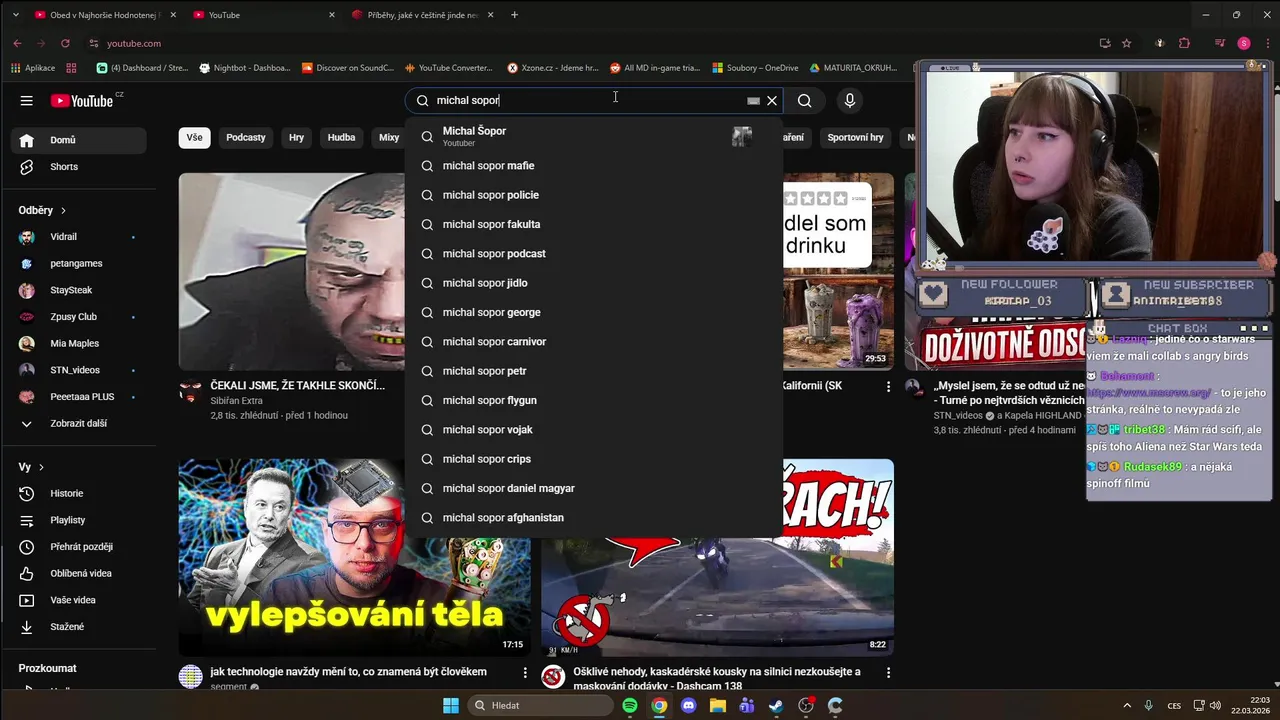1280x720 pixels.
Task: Open the Nightbot Dashboard bookmark
Action: pyautogui.click(x=245, y=68)
